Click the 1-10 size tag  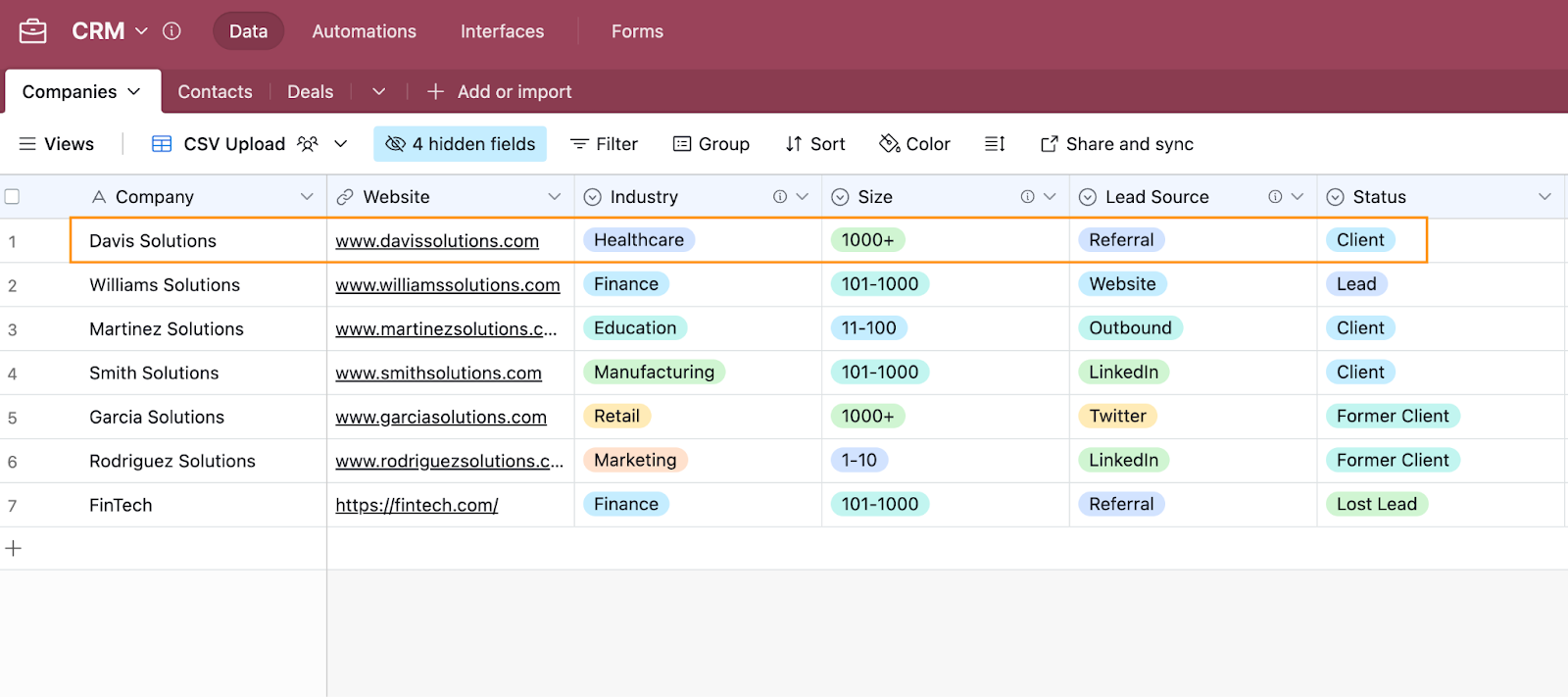859,461
